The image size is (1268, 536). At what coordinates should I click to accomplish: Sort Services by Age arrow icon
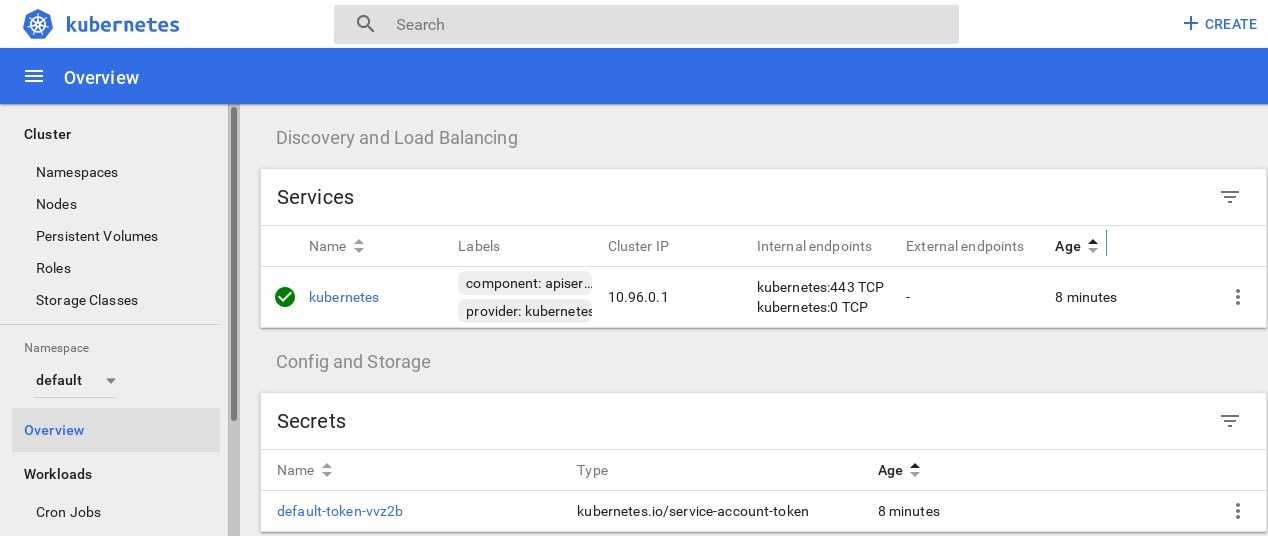[1093, 246]
